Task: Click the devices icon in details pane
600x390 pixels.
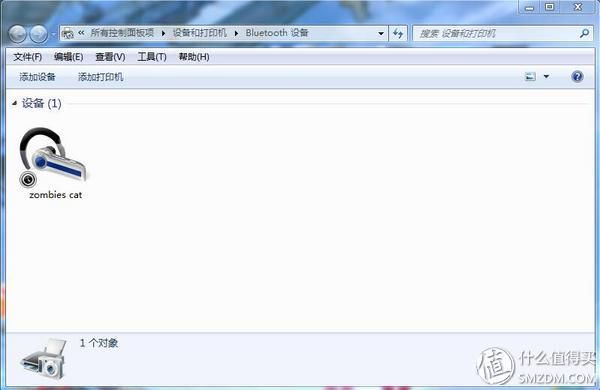Action: [x=43, y=359]
